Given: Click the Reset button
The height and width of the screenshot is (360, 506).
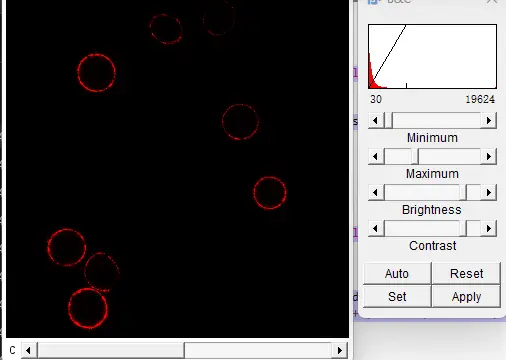Looking at the screenshot, I should click(x=466, y=274).
